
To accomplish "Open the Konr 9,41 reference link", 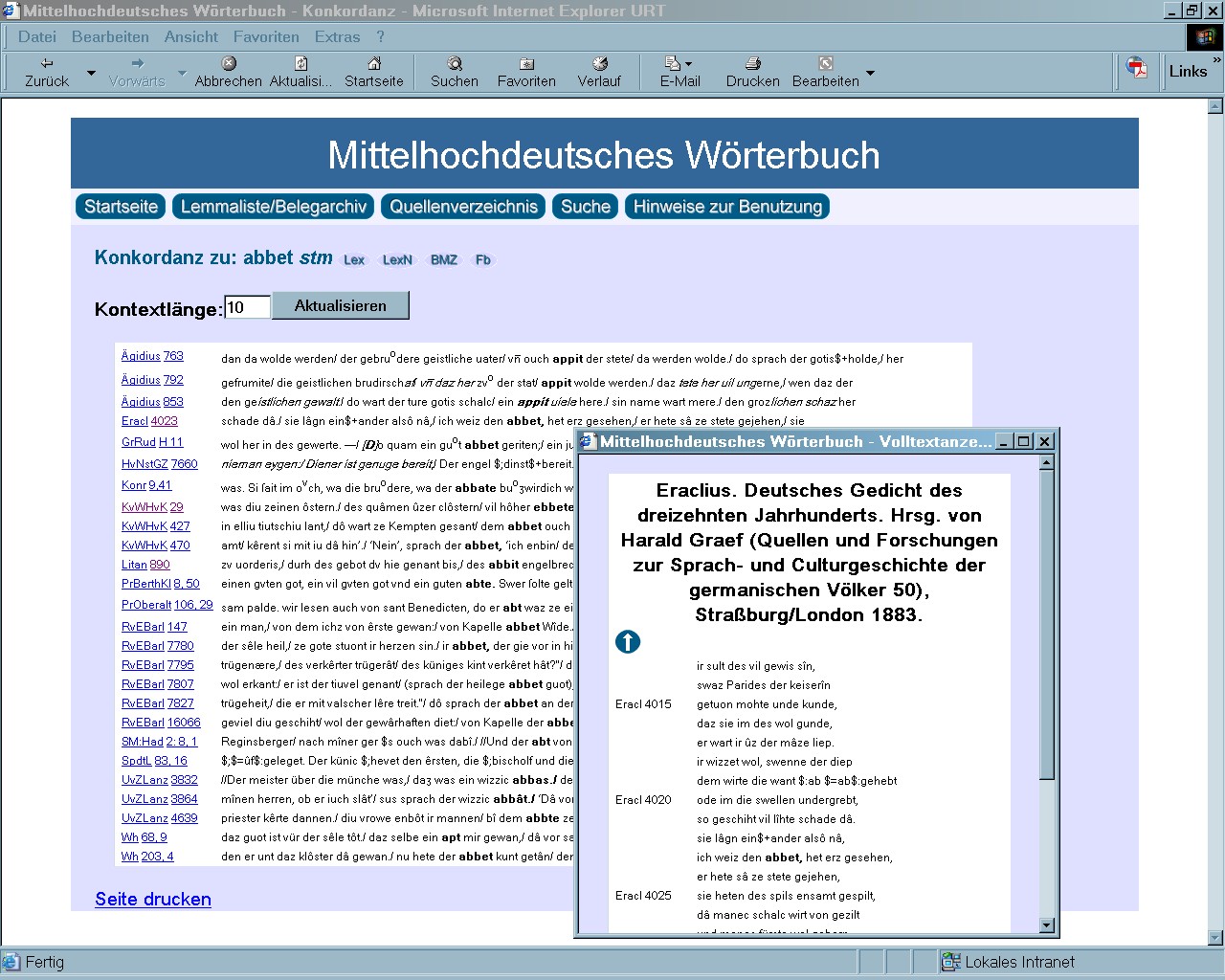I will click(x=146, y=485).
